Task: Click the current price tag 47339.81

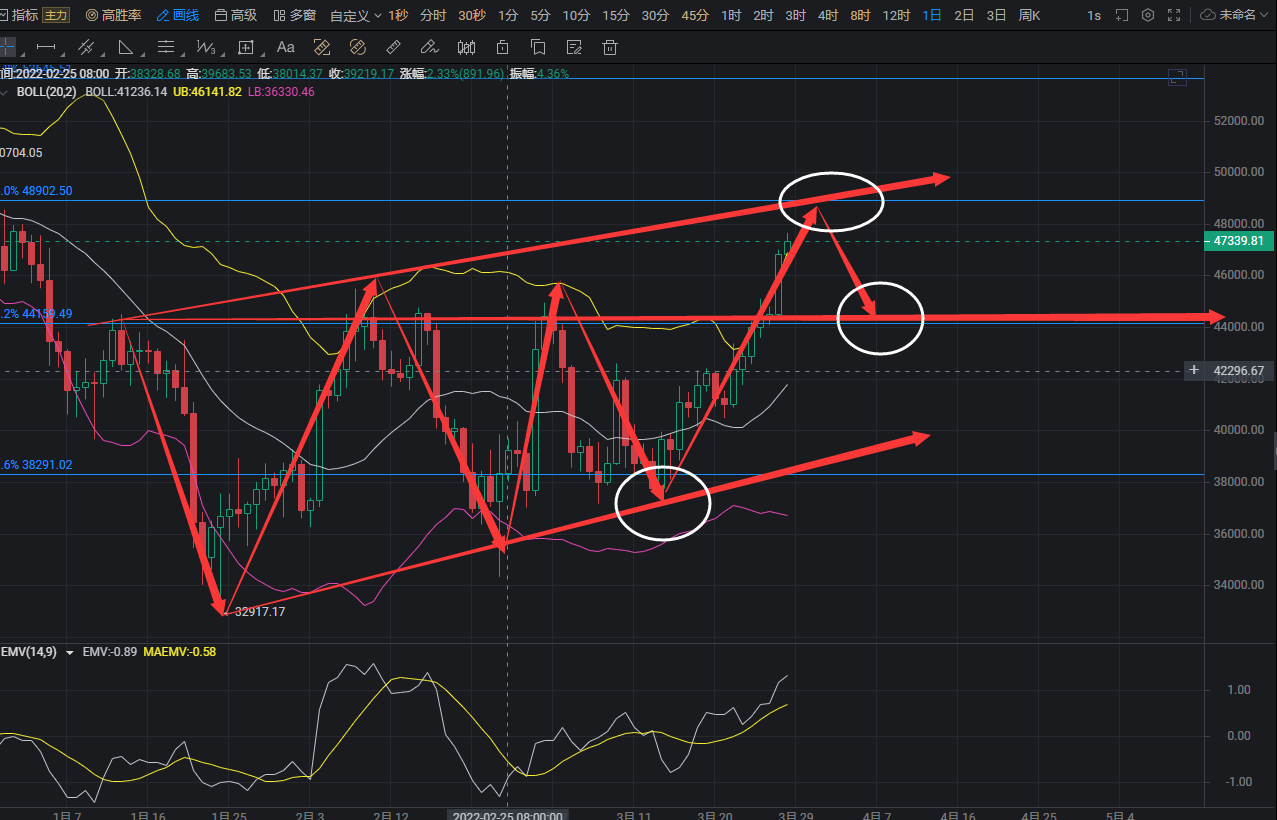Action: click(x=1238, y=241)
